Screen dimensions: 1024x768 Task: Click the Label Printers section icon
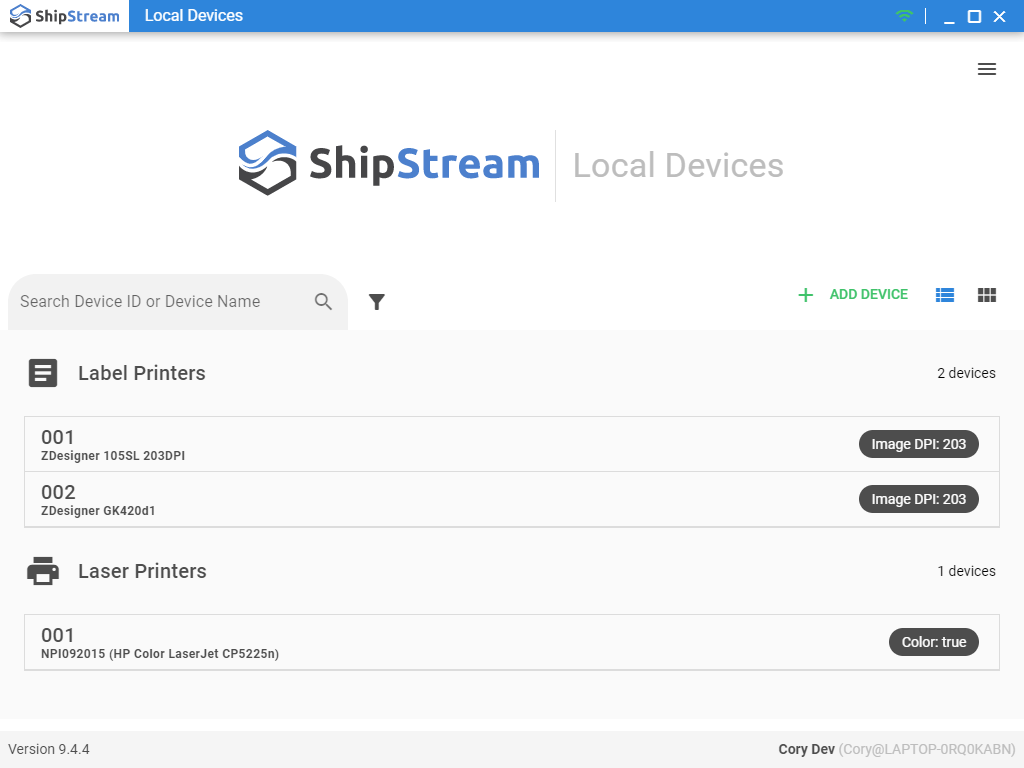click(43, 373)
